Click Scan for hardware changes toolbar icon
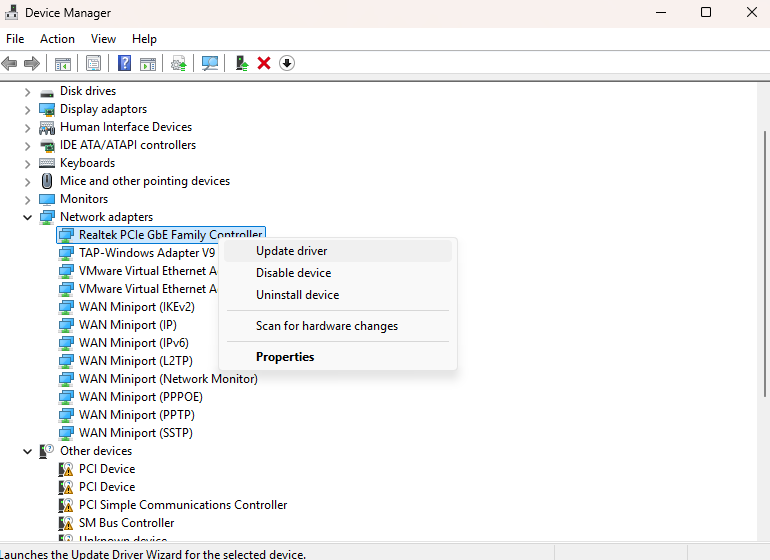This screenshot has width=770, height=560. pyautogui.click(x=210, y=63)
